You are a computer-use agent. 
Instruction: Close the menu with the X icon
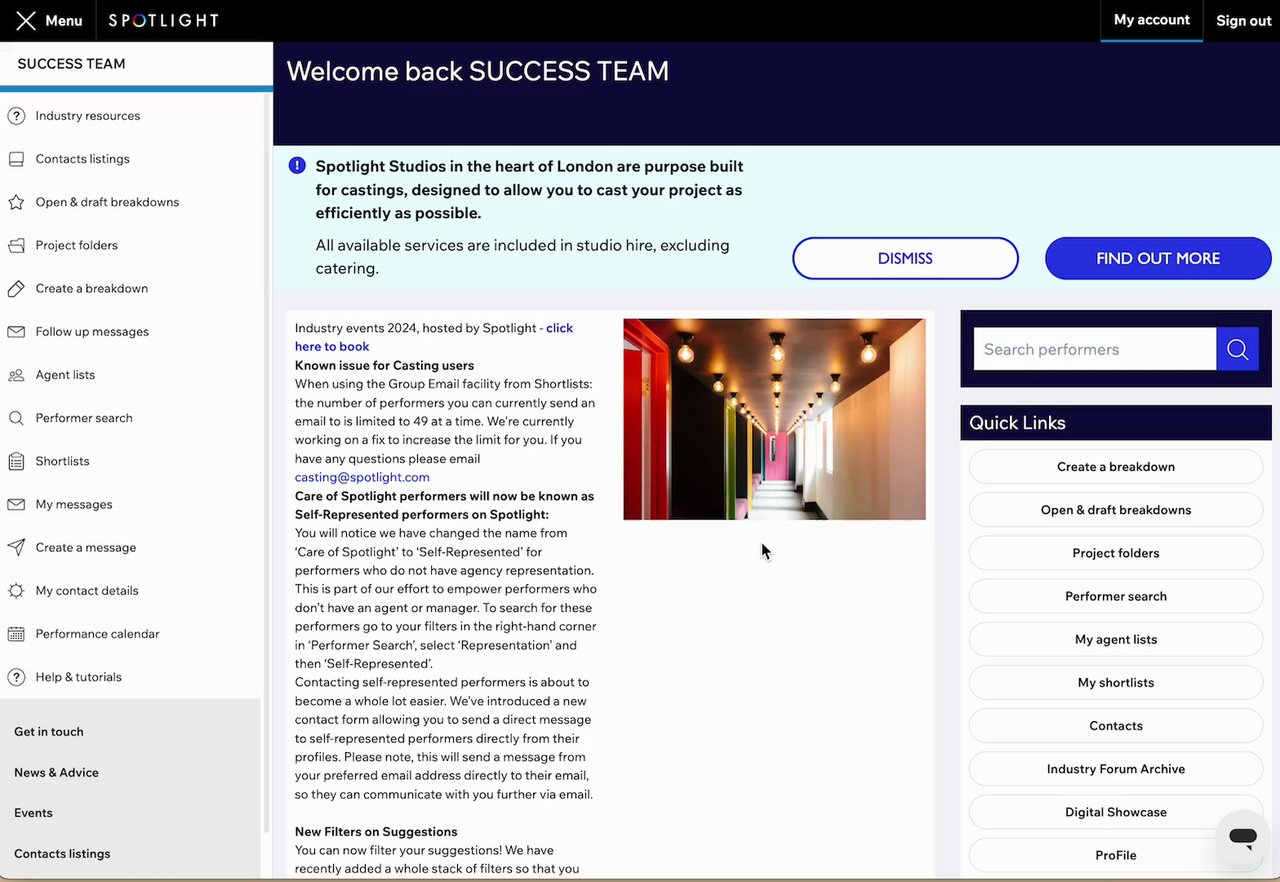pyautogui.click(x=26, y=20)
